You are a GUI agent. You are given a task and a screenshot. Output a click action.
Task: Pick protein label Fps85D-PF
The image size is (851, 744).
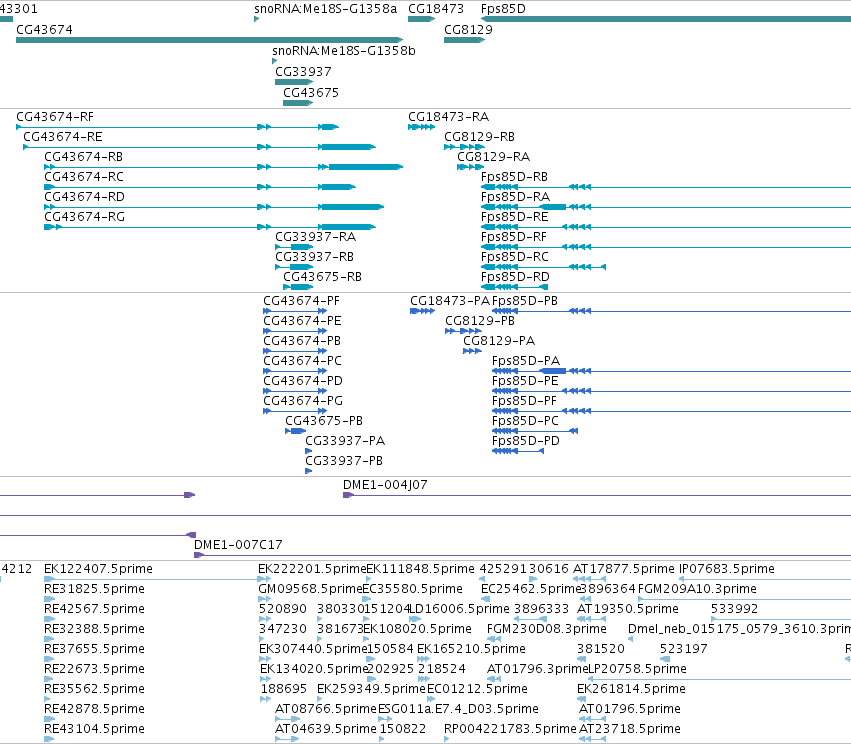click(x=524, y=400)
